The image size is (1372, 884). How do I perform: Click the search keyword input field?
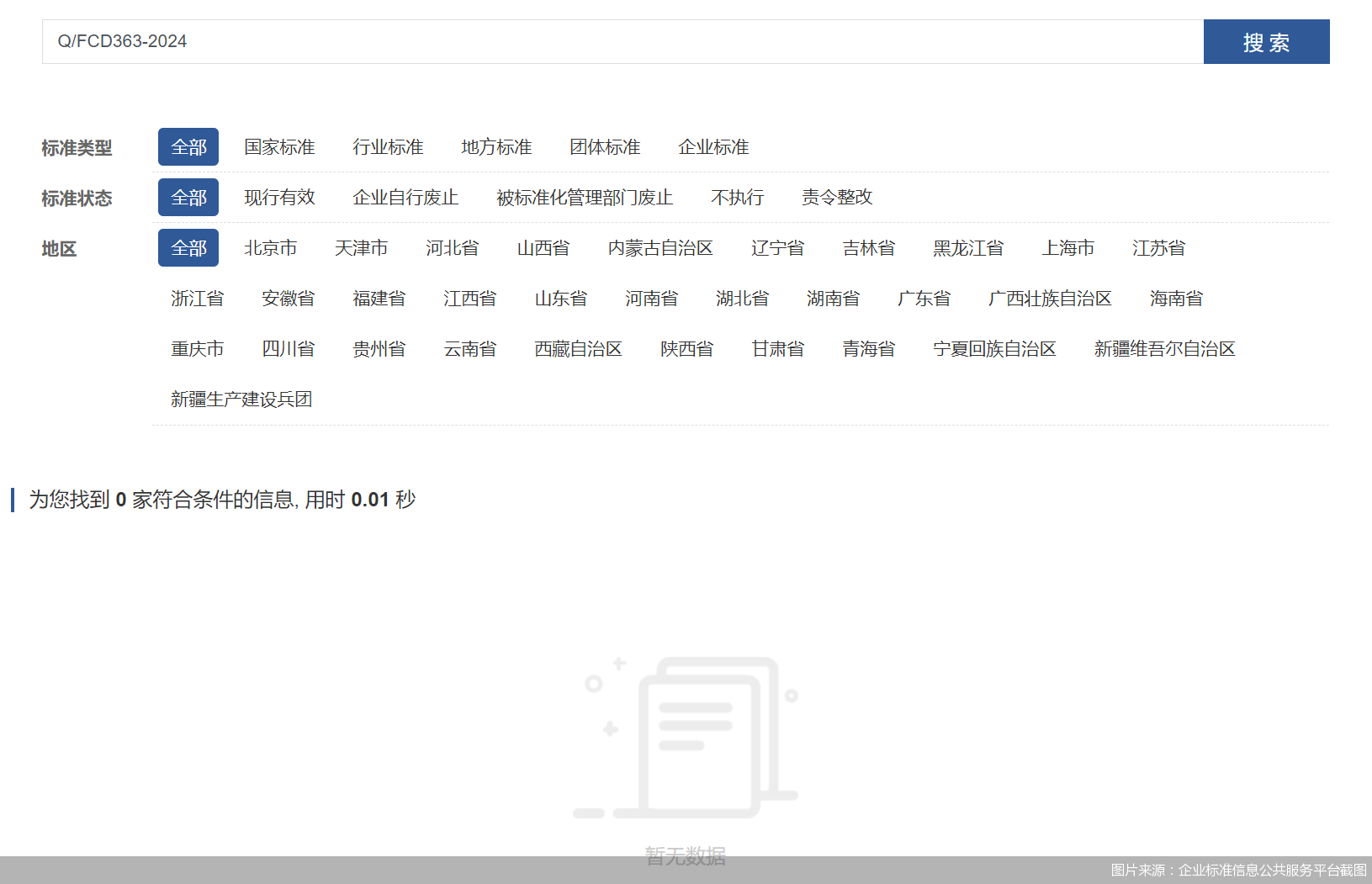(589, 41)
